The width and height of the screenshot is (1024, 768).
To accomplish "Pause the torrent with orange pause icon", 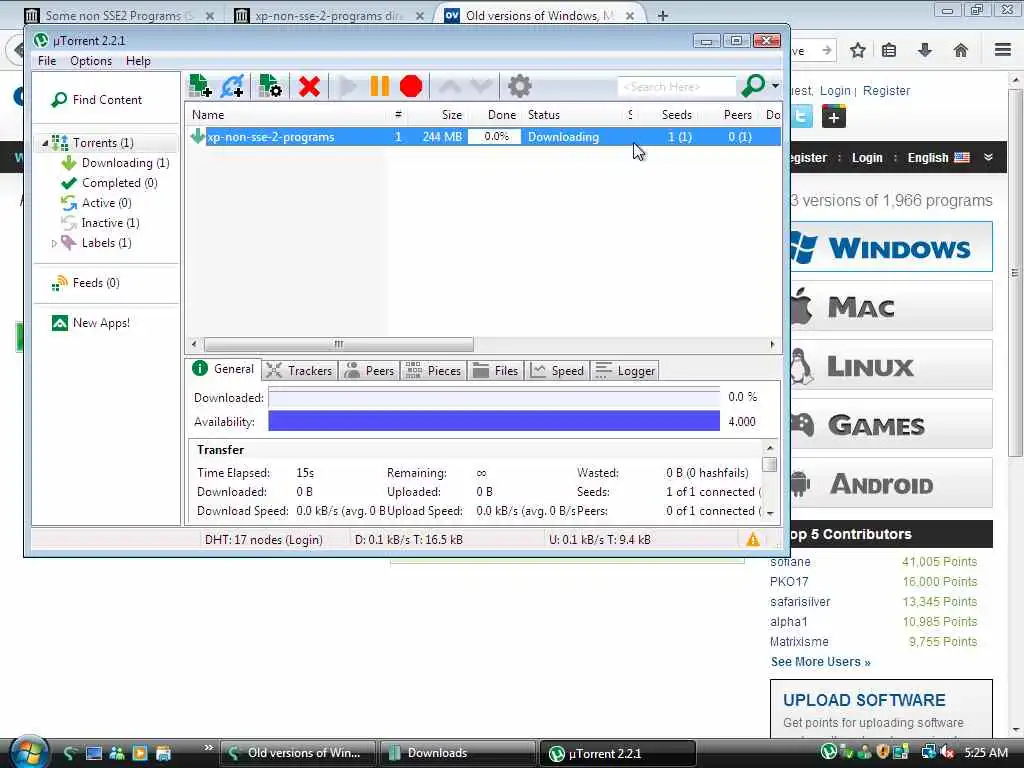I will click(x=379, y=86).
